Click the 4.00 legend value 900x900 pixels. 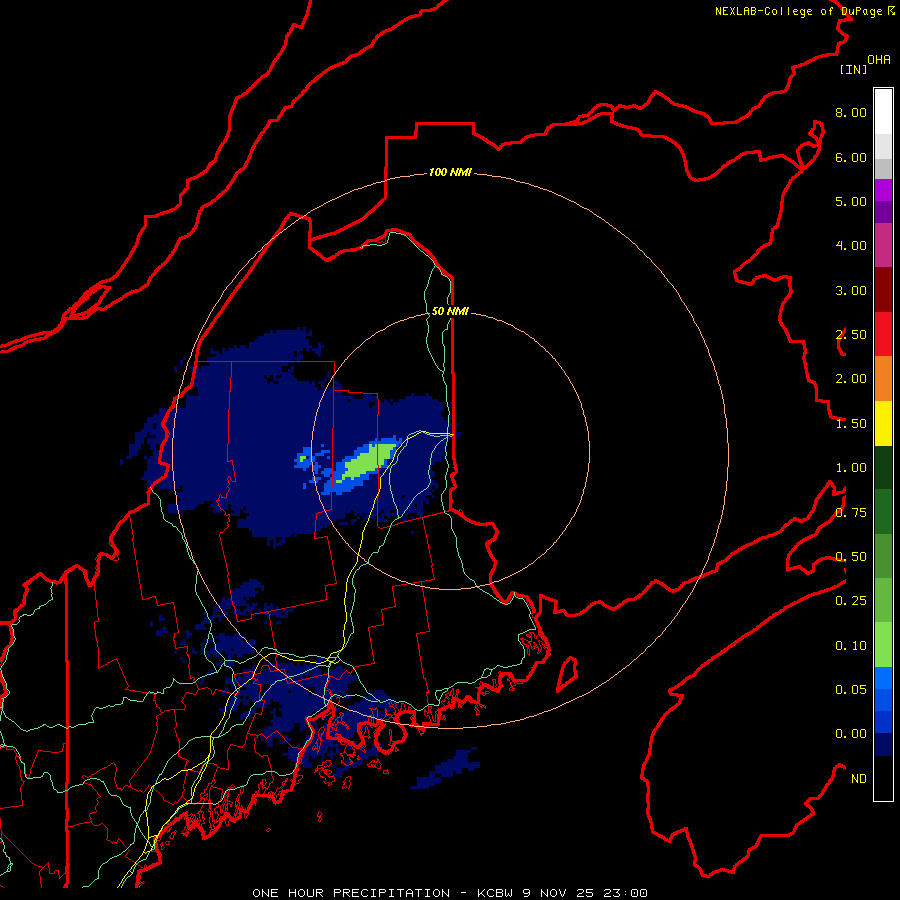(851, 246)
